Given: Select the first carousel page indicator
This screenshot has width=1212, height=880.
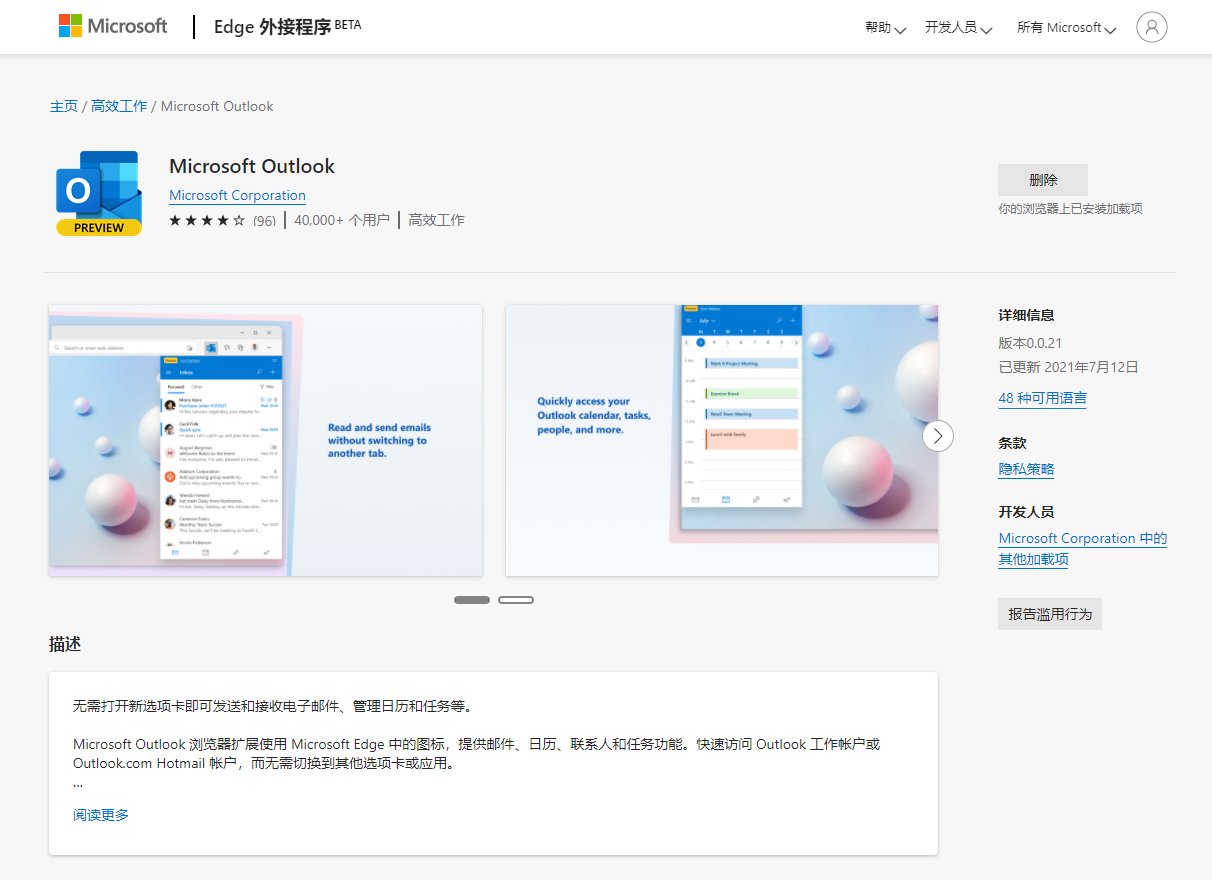Looking at the screenshot, I should click(x=472, y=600).
